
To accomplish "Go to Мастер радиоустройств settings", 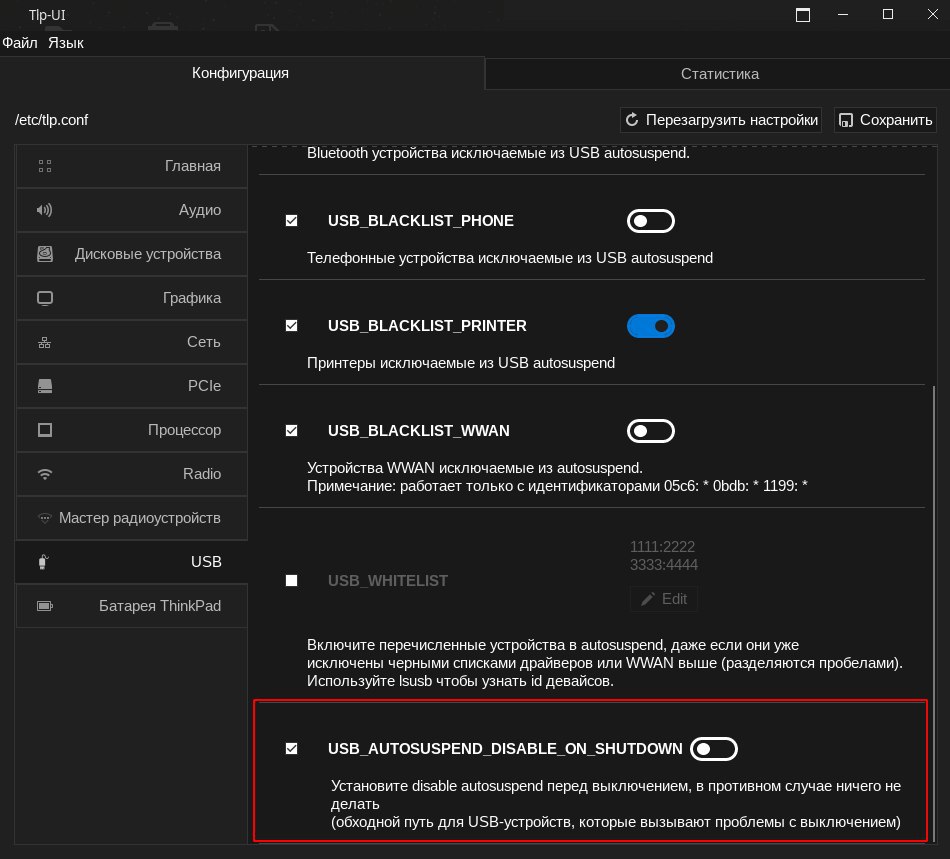I will click(131, 518).
